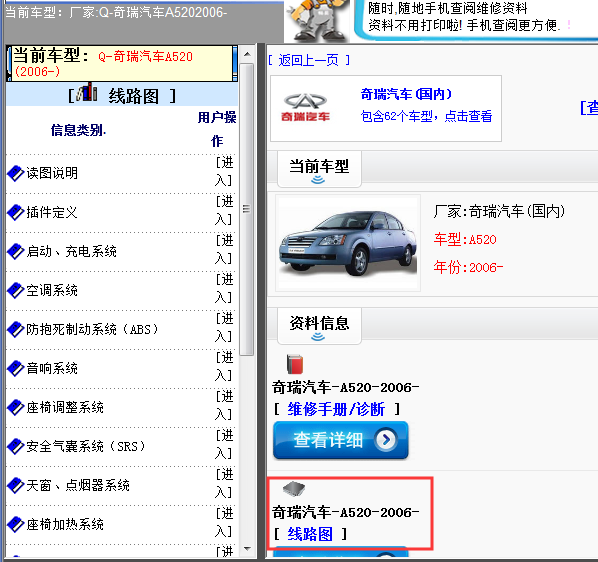Click the mechanic mascot image in banner

[x=318, y=21]
